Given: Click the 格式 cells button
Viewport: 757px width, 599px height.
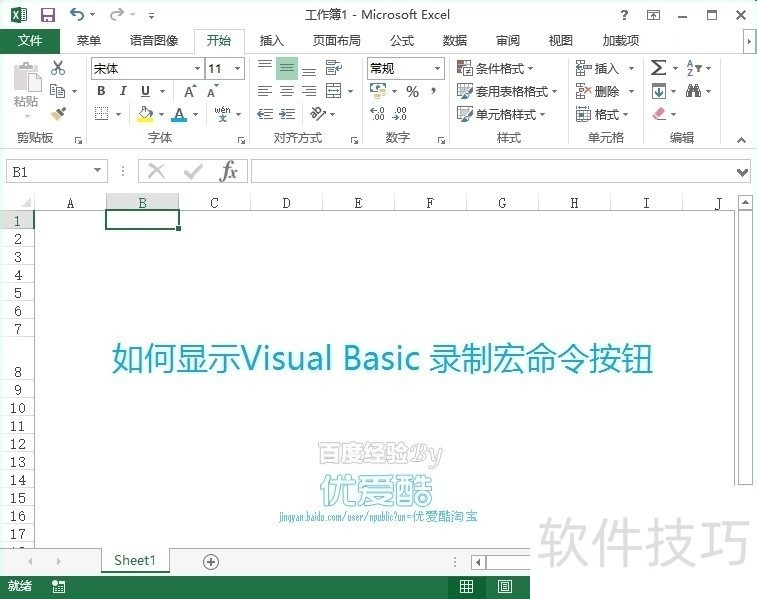Looking at the screenshot, I should coord(602,114).
